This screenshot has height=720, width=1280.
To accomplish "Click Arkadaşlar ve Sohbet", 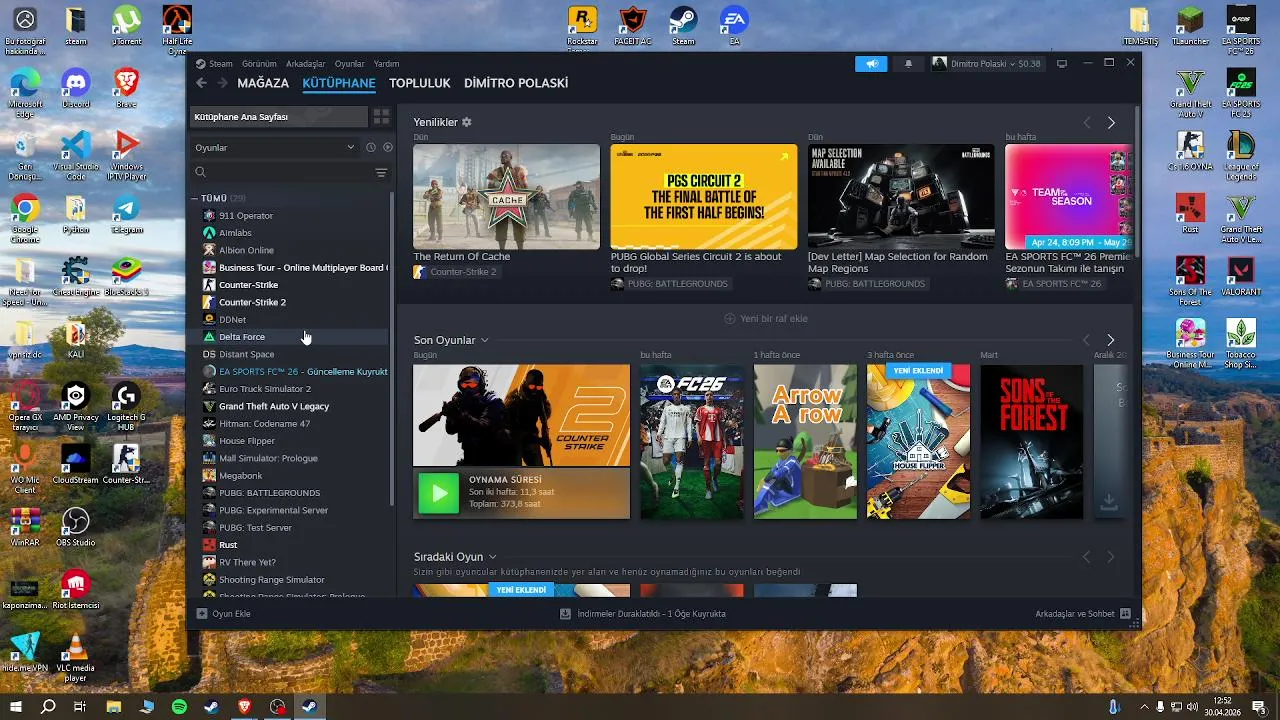I will [x=1083, y=613].
